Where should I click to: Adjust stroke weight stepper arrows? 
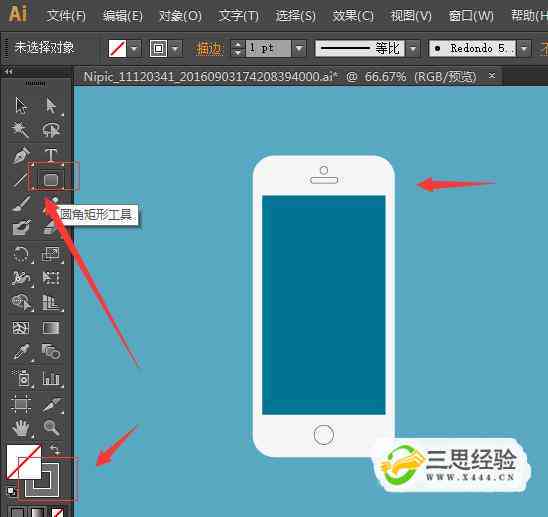238,48
